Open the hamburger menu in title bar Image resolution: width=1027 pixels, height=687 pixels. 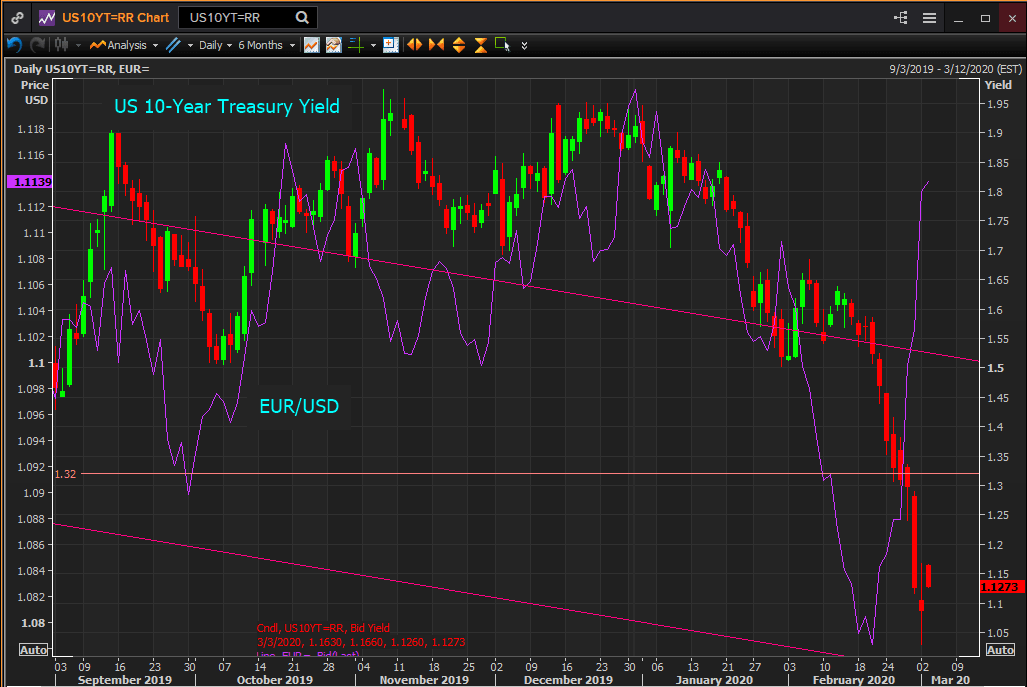[x=930, y=18]
